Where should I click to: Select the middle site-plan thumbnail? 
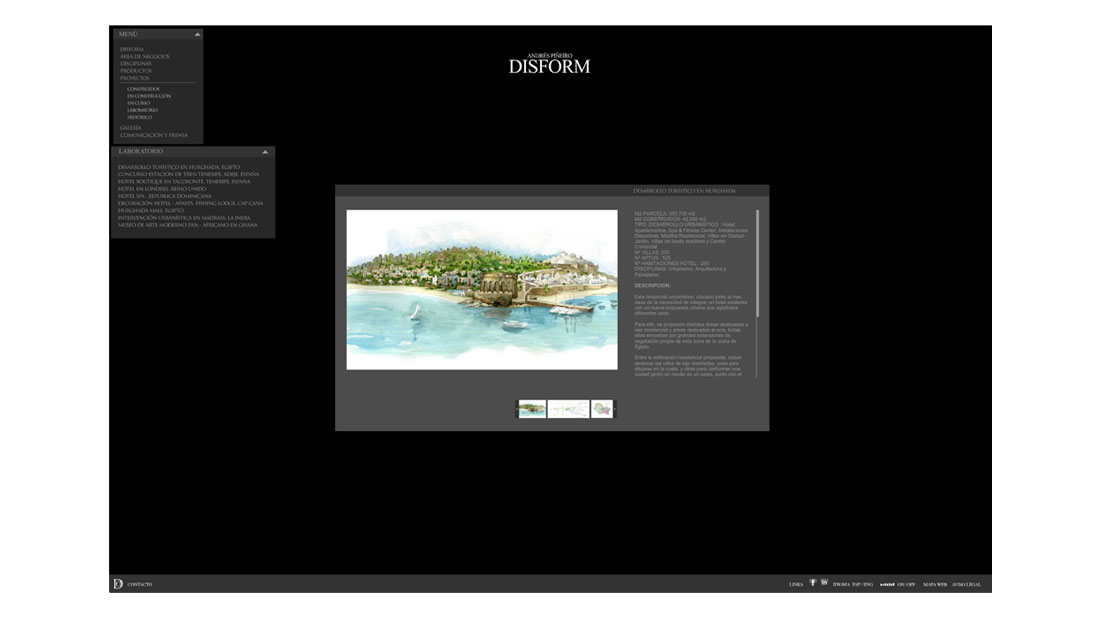pos(568,409)
